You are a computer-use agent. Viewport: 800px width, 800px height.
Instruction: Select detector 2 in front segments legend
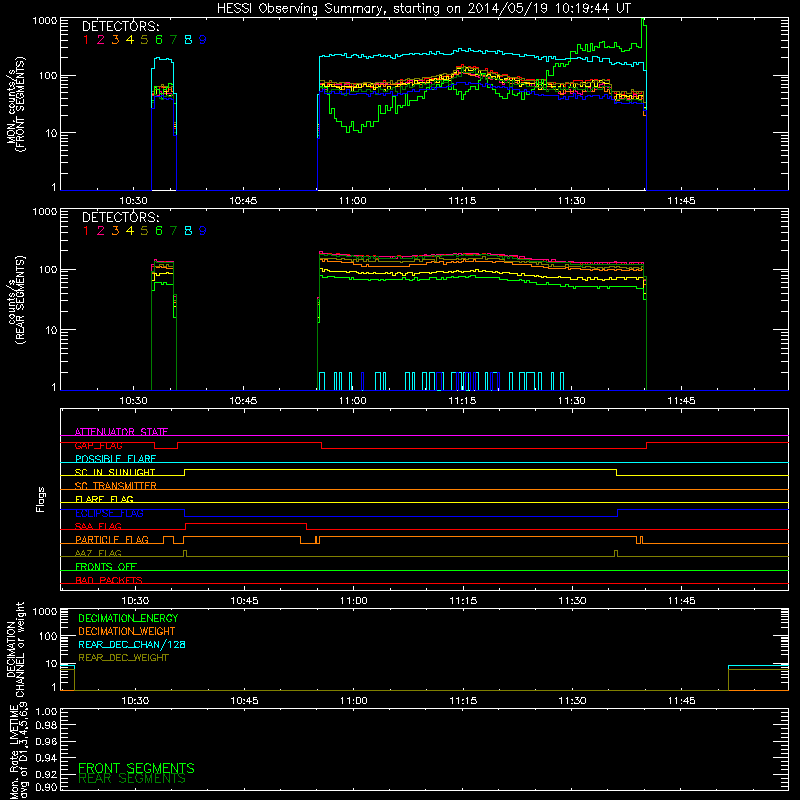pos(101,40)
